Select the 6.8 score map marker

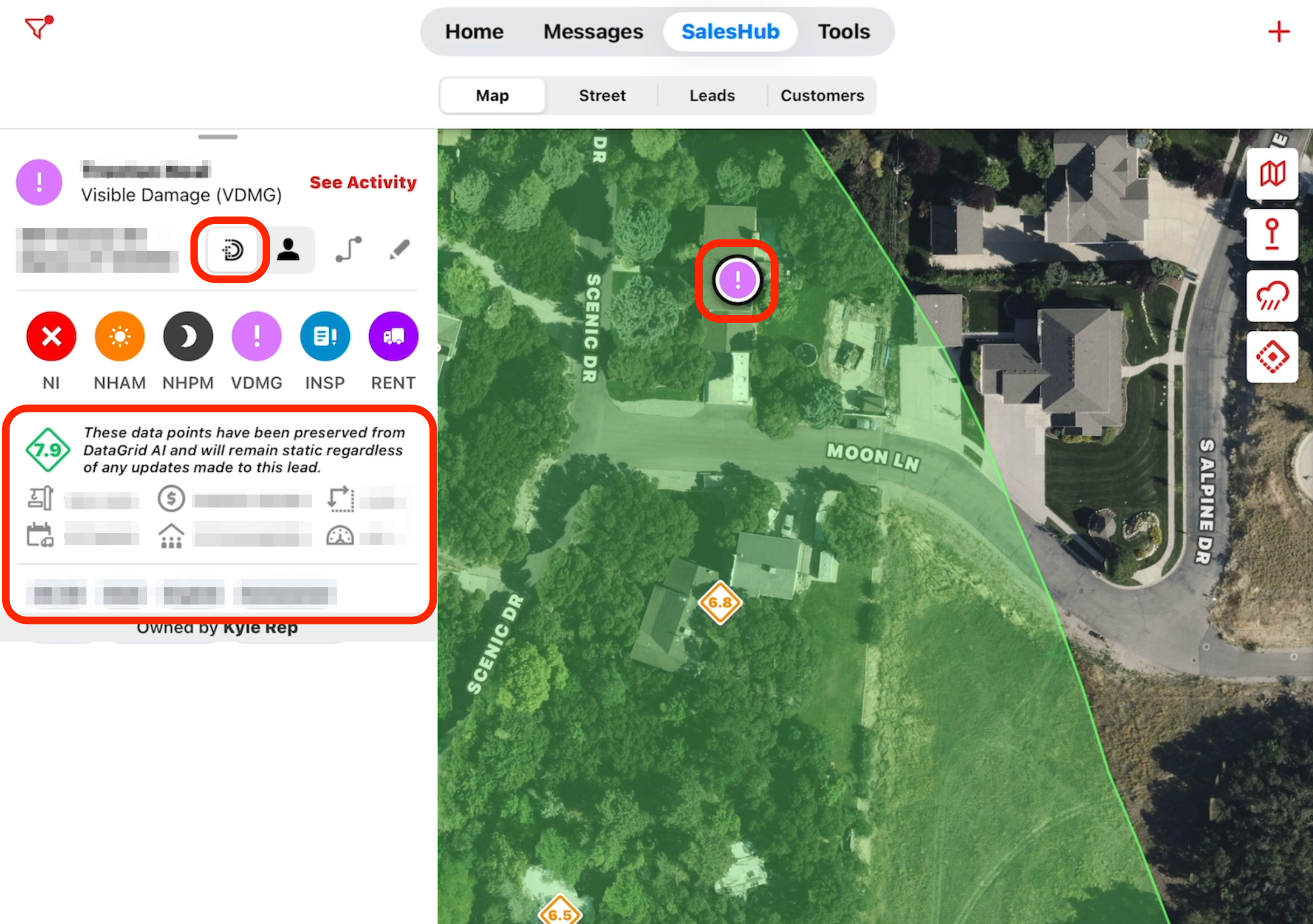click(719, 602)
